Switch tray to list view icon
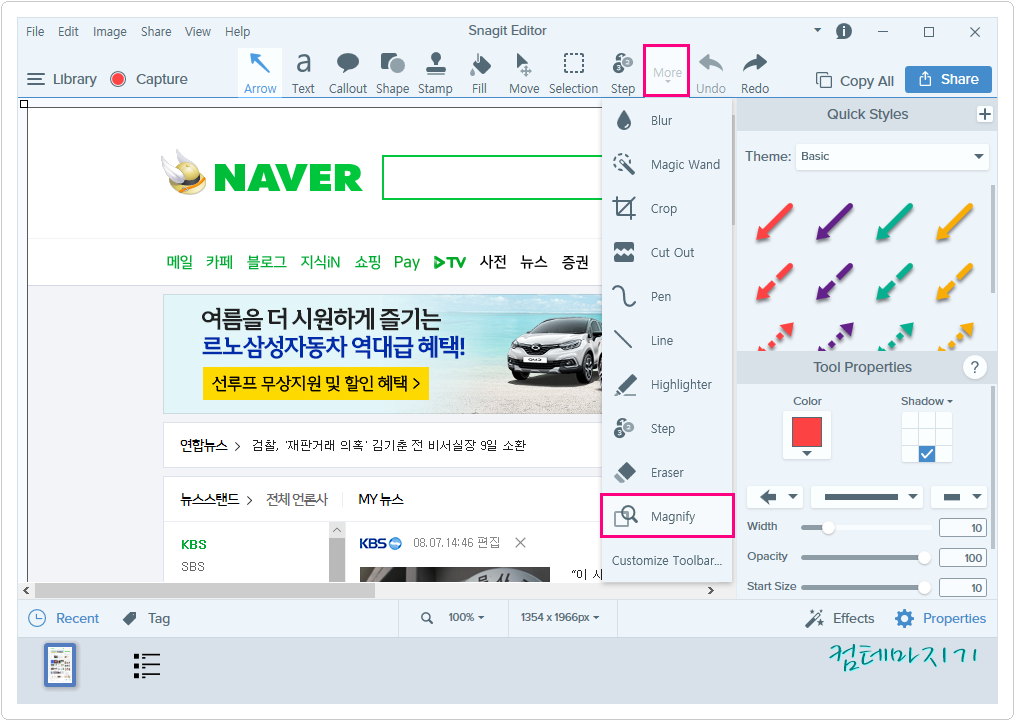The image size is (1015, 721). click(x=147, y=665)
